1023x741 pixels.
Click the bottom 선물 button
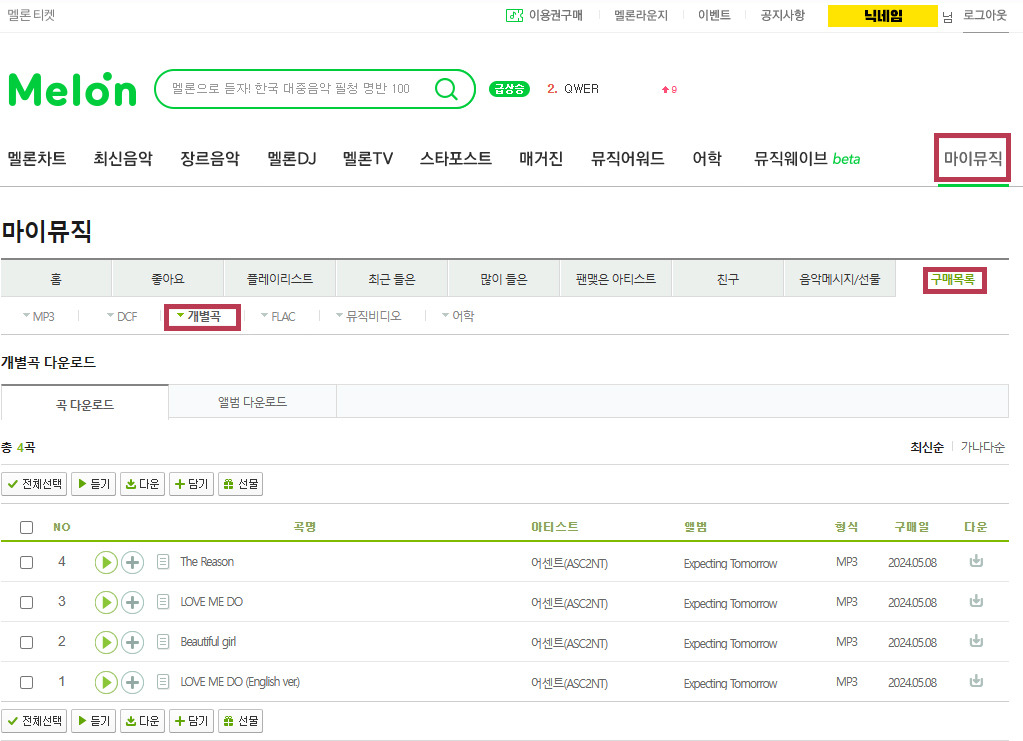240,721
